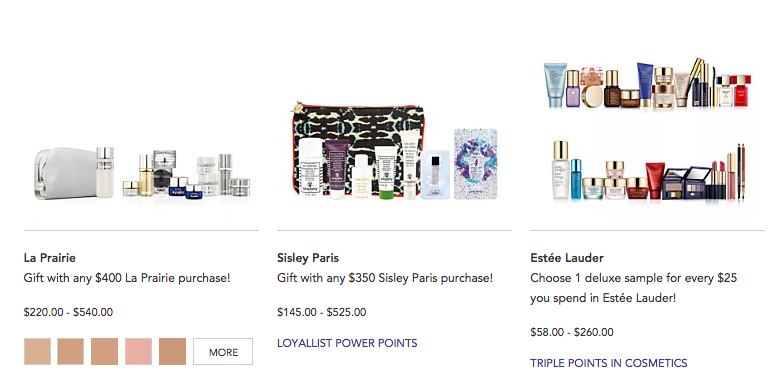Click the La Prairie brand name
The height and width of the screenshot is (382, 770).
50,258
